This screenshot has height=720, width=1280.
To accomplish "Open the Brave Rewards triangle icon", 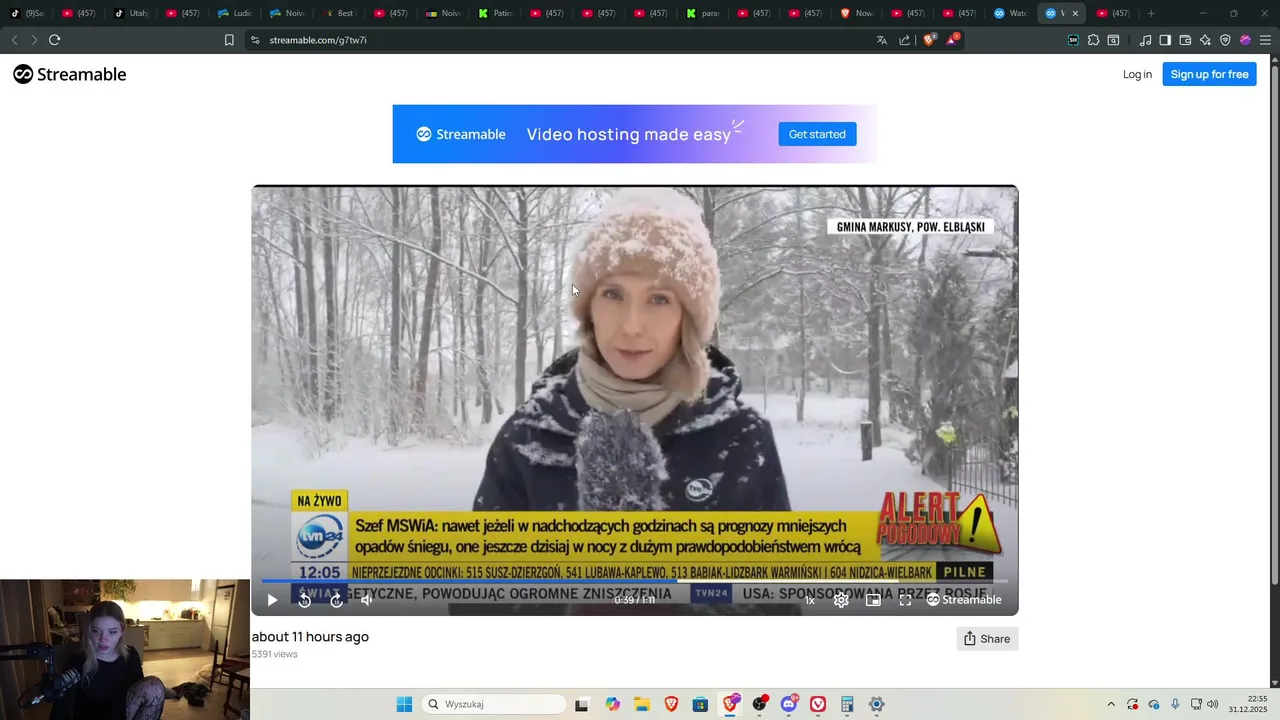I will [x=952, y=40].
